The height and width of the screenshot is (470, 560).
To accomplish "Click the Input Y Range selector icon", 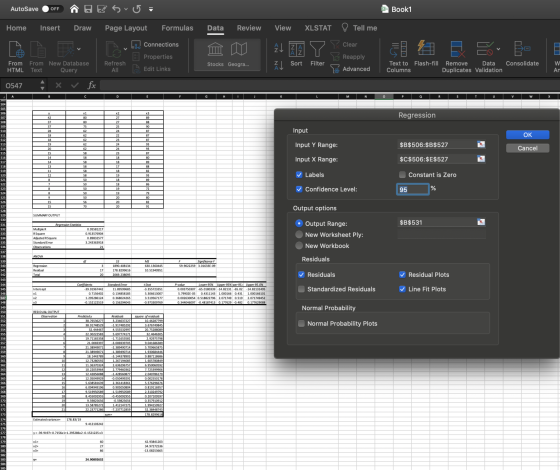I will point(481,144).
